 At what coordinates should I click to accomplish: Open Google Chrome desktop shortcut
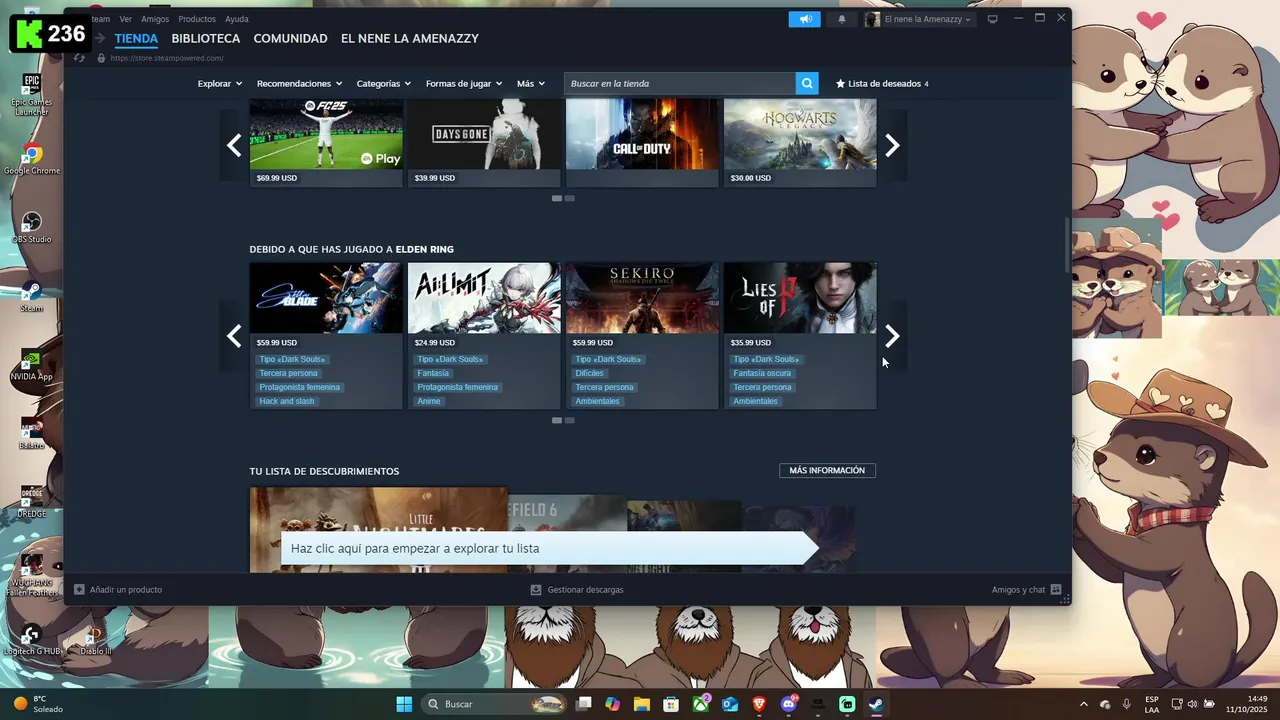(x=32, y=160)
